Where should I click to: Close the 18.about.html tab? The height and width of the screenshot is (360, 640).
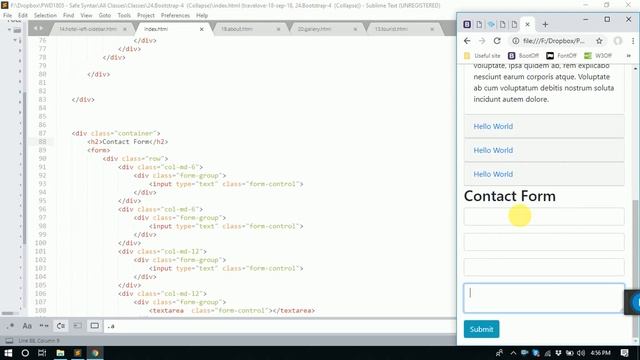tap(278, 29)
